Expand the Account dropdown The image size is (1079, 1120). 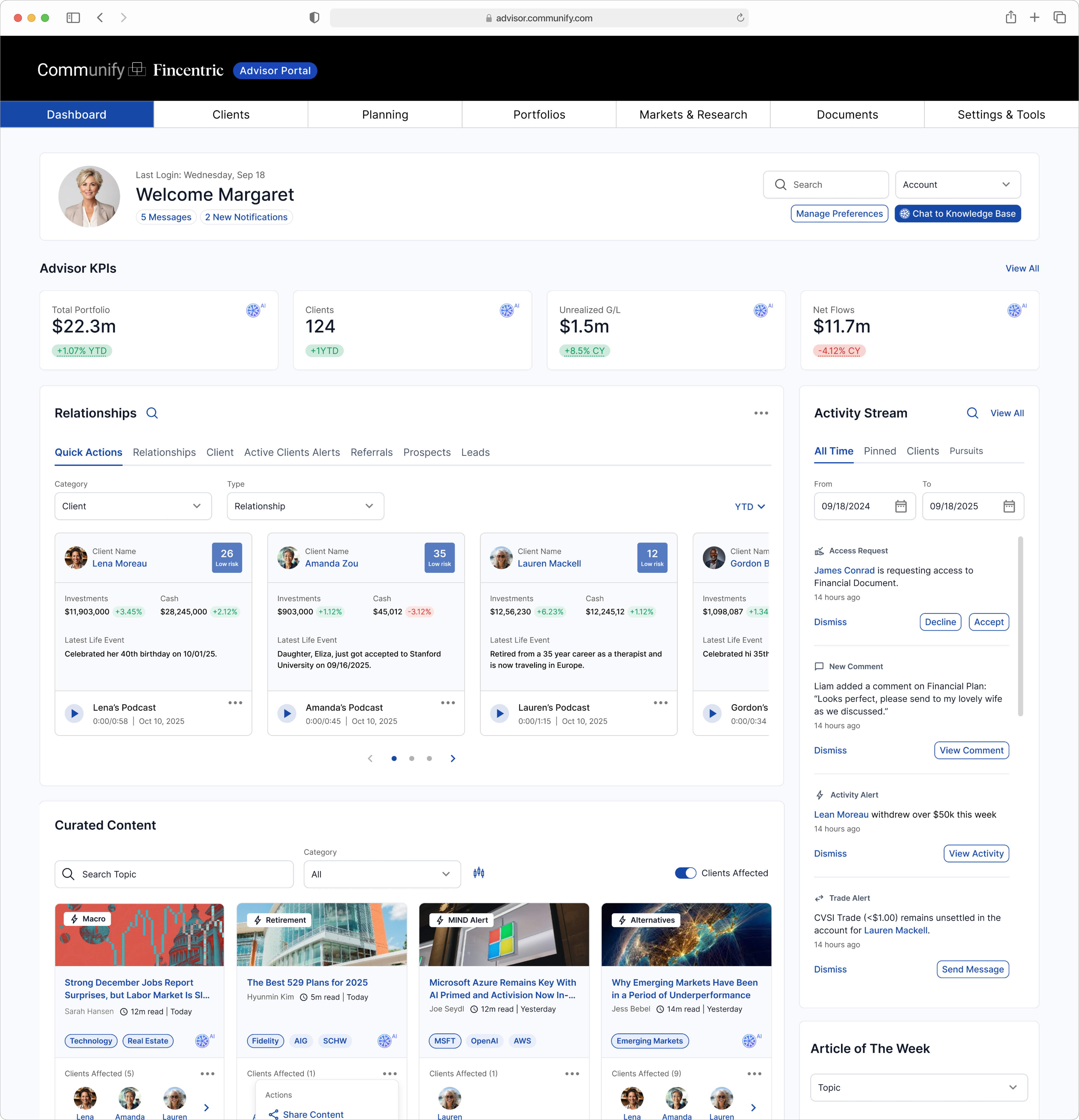pyautogui.click(x=957, y=185)
